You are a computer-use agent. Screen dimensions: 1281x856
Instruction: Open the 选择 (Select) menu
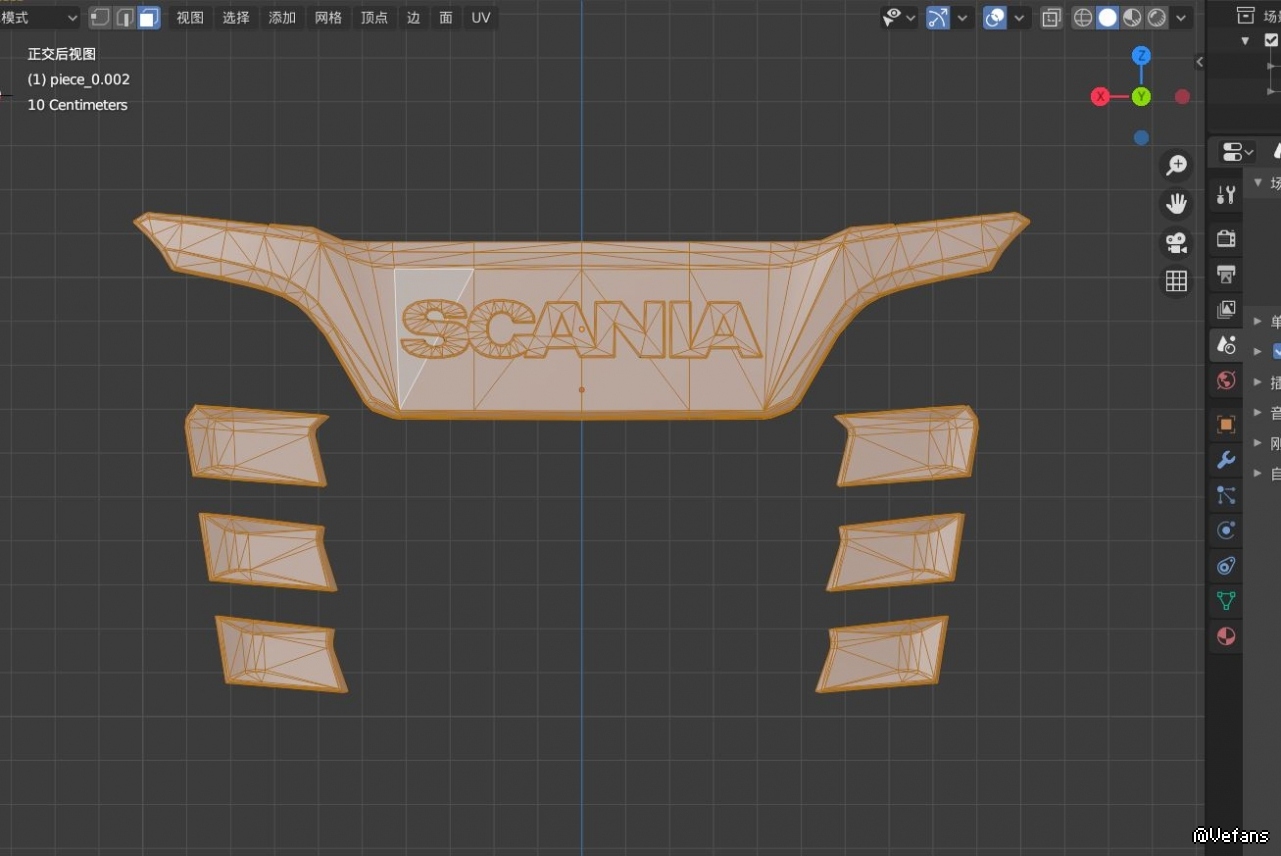tap(236, 18)
